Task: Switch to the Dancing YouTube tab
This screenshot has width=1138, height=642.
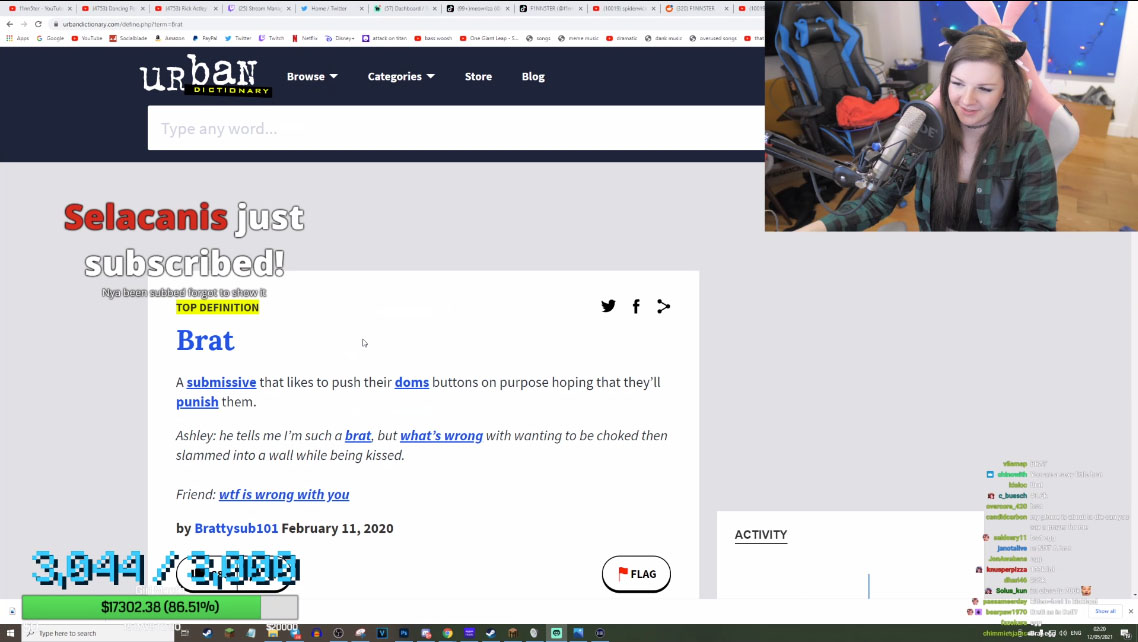Action: pos(113,9)
